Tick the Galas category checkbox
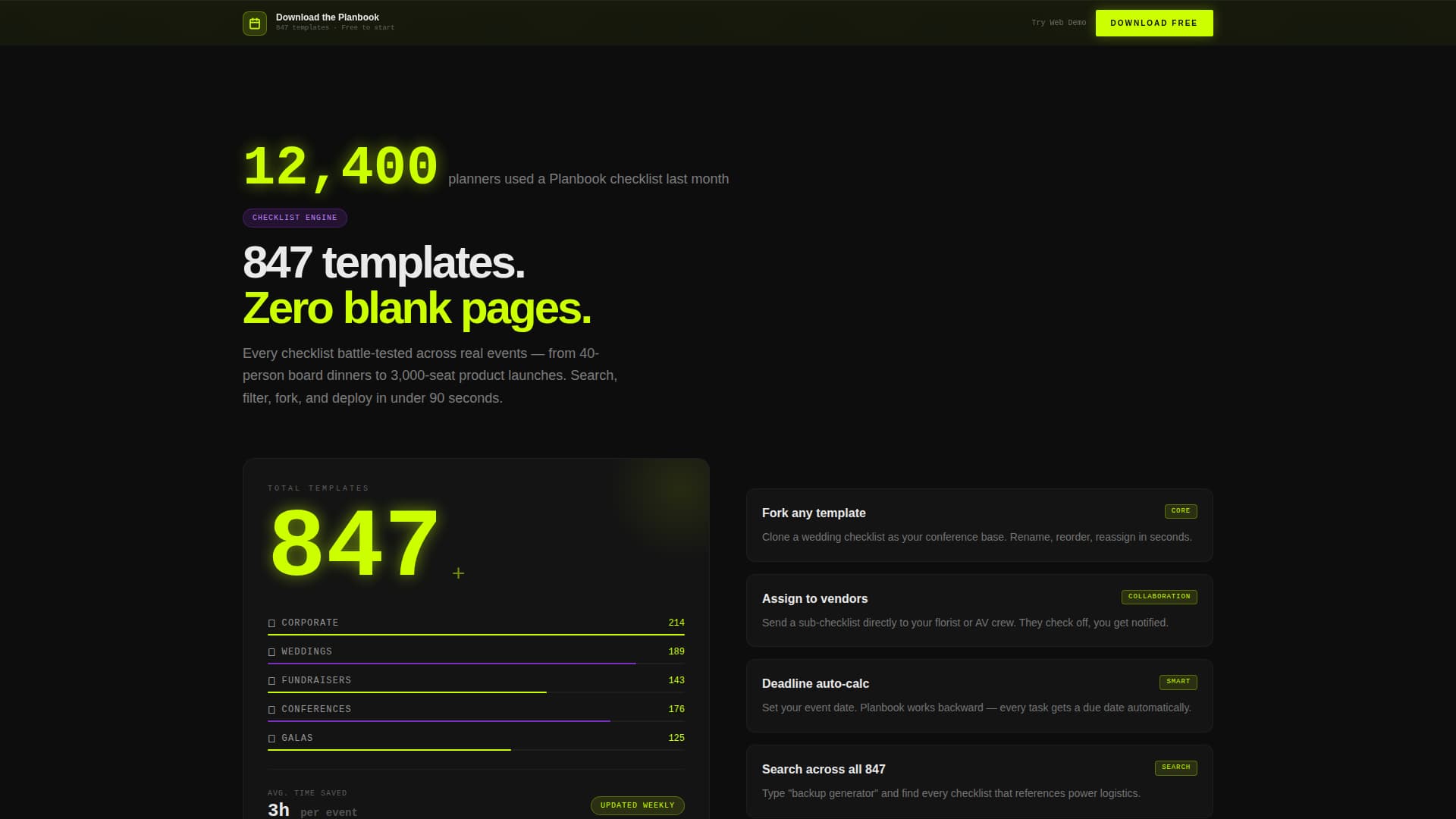Screen dimensions: 1456x819 coord(271,739)
